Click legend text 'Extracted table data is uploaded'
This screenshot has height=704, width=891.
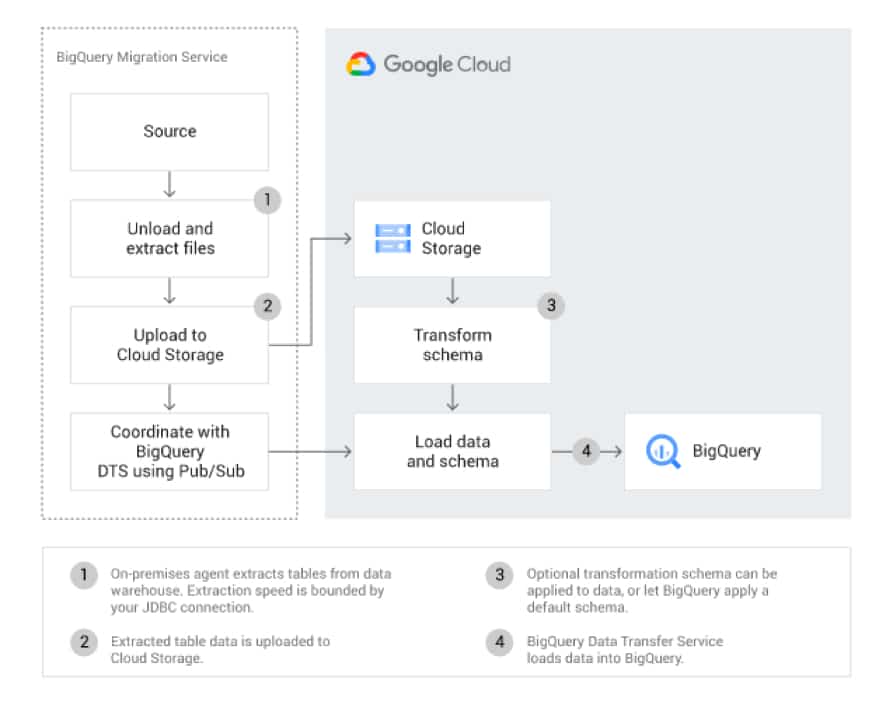click(220, 649)
